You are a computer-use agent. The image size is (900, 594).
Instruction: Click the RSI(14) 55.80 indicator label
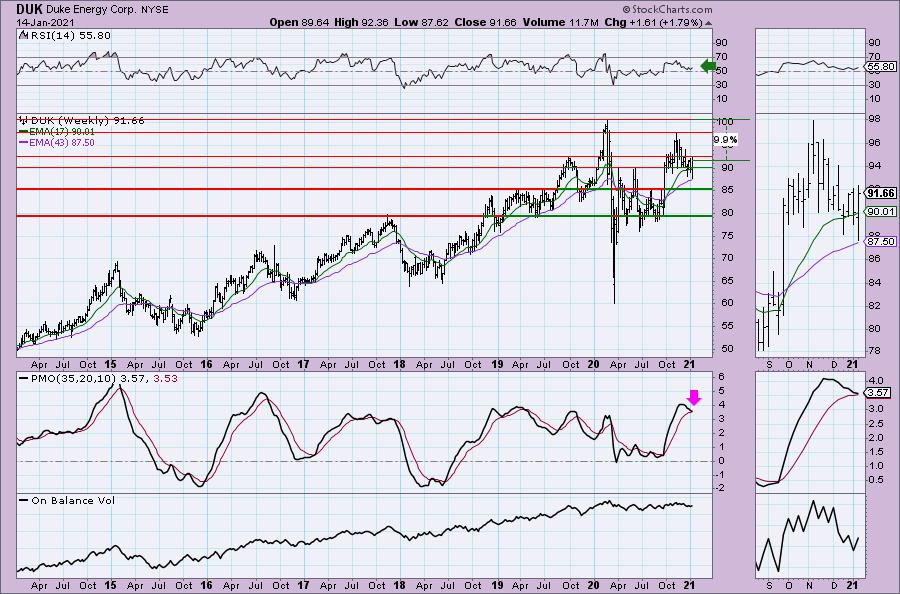pyautogui.click(x=69, y=35)
